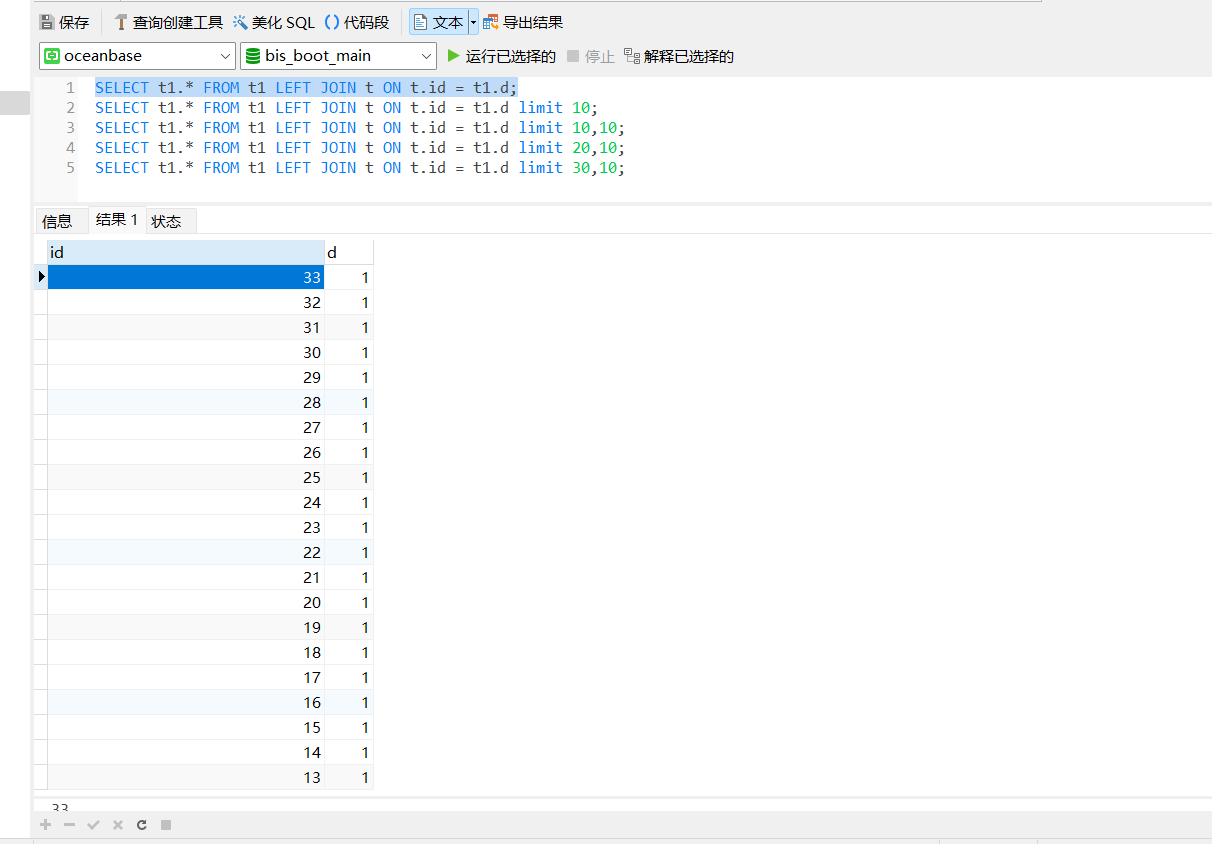Select the cell with id 18
Screen dimensions: 1212x844
186,652
